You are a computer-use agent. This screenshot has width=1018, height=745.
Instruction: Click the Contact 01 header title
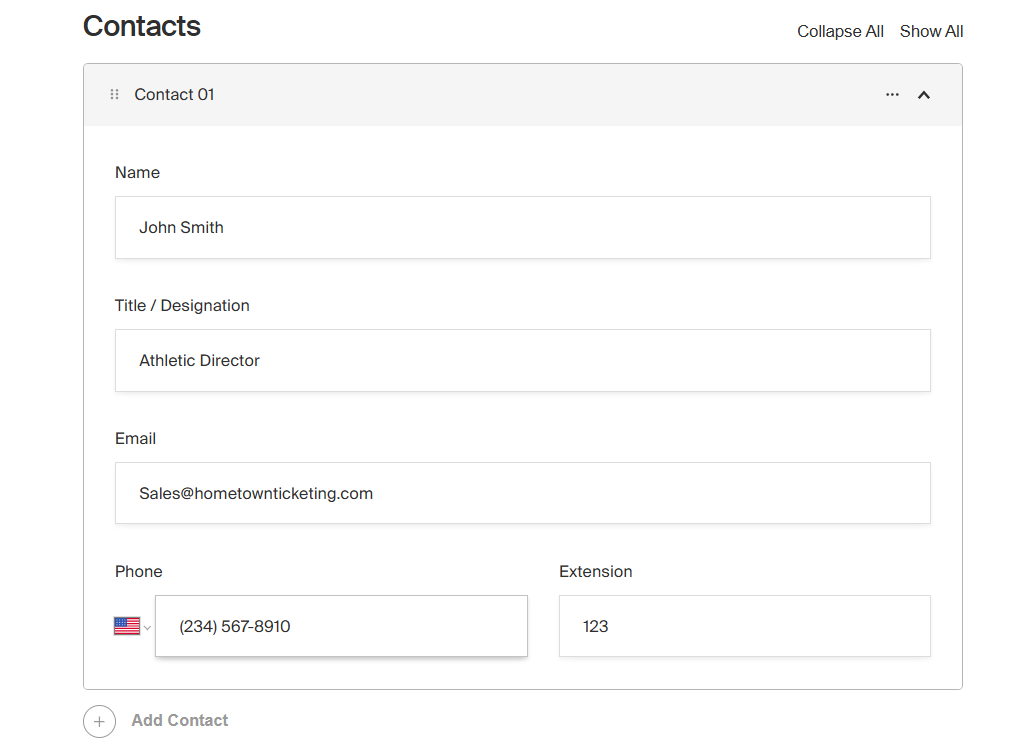pyautogui.click(x=174, y=94)
